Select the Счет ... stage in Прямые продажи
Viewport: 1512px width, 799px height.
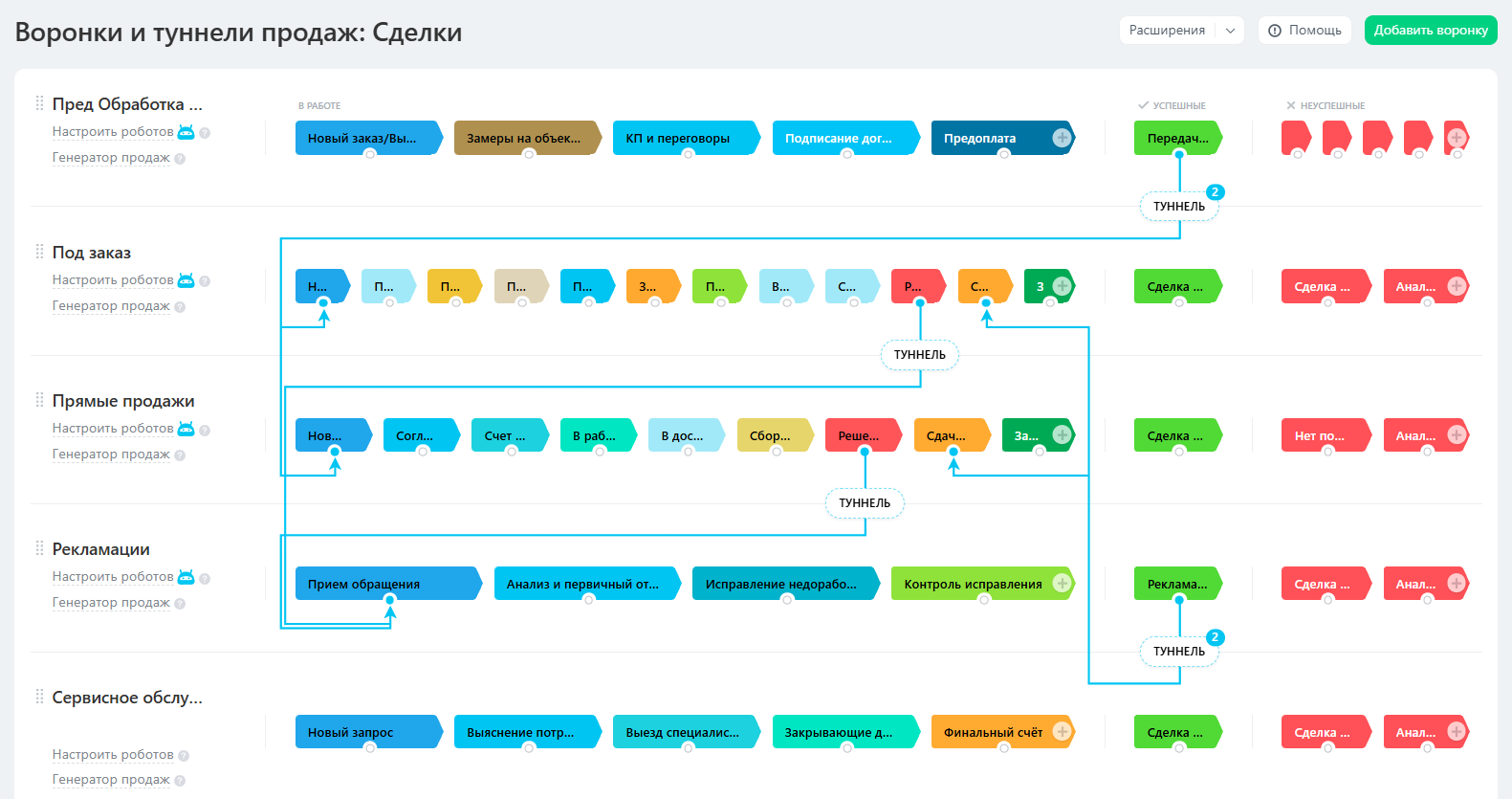click(x=510, y=435)
